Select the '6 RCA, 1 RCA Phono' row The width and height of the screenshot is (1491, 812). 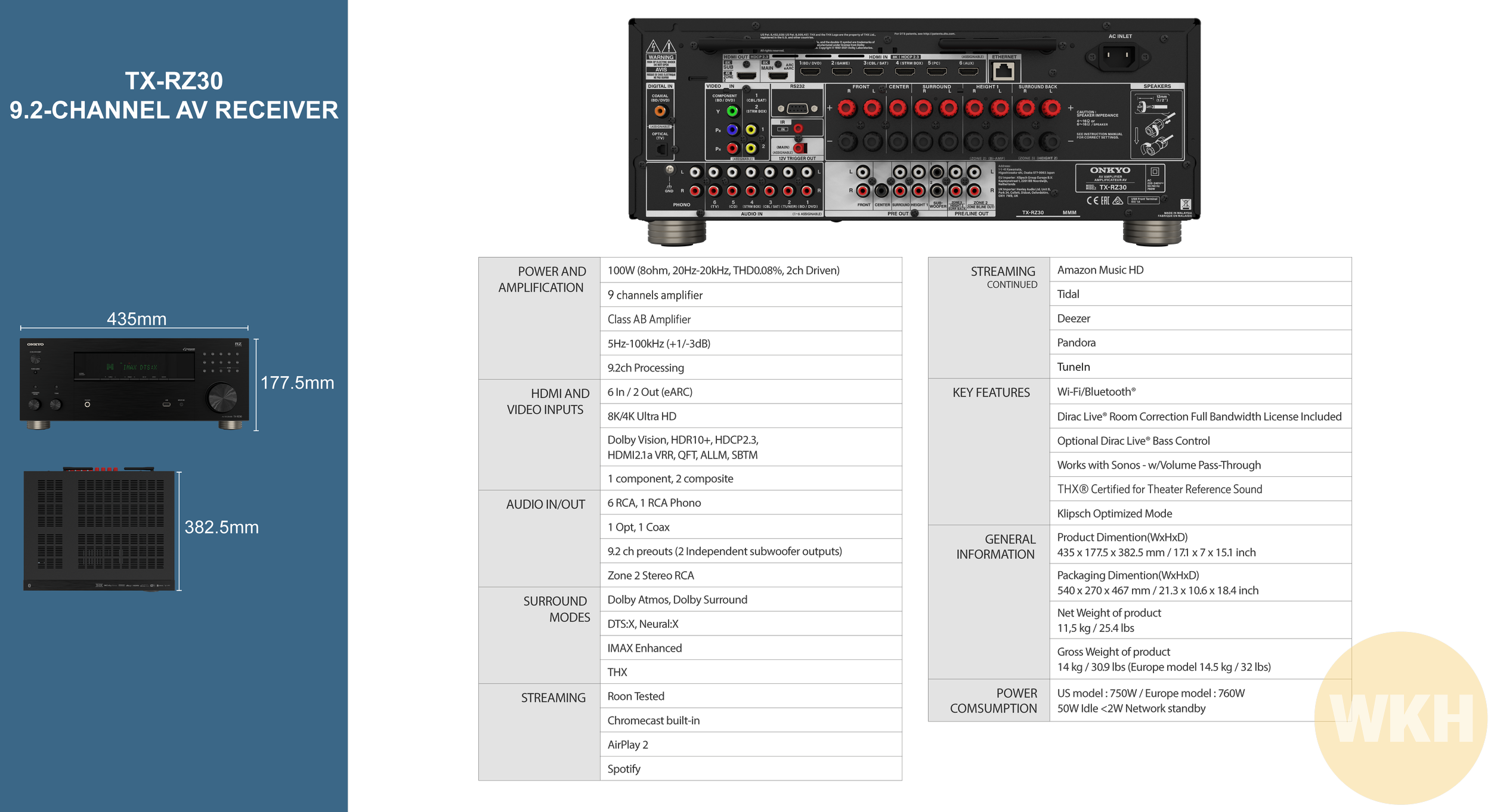750,503
